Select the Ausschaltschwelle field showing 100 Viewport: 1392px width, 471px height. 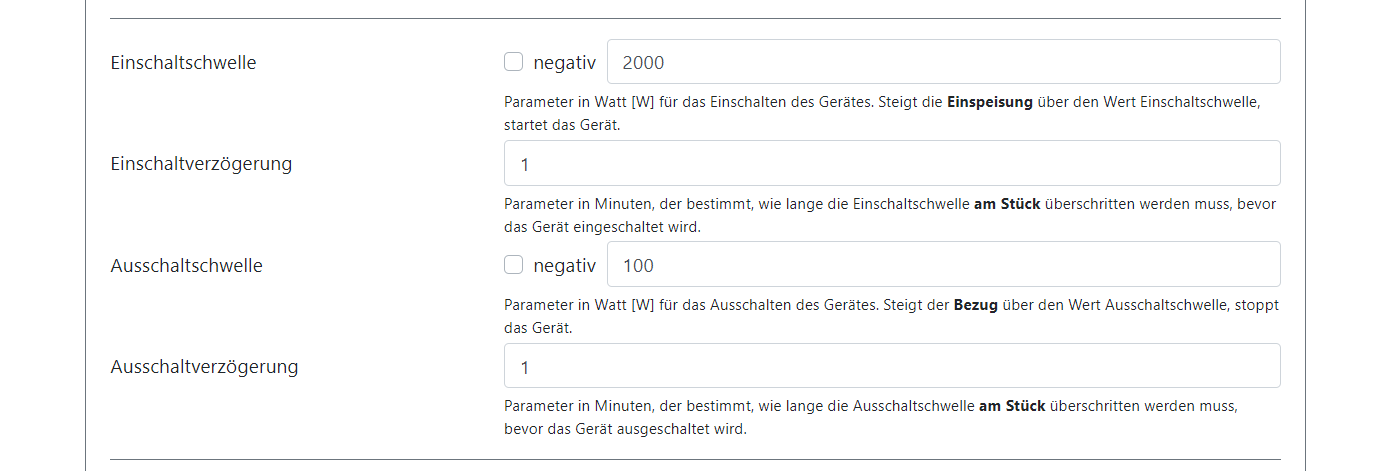click(943, 265)
